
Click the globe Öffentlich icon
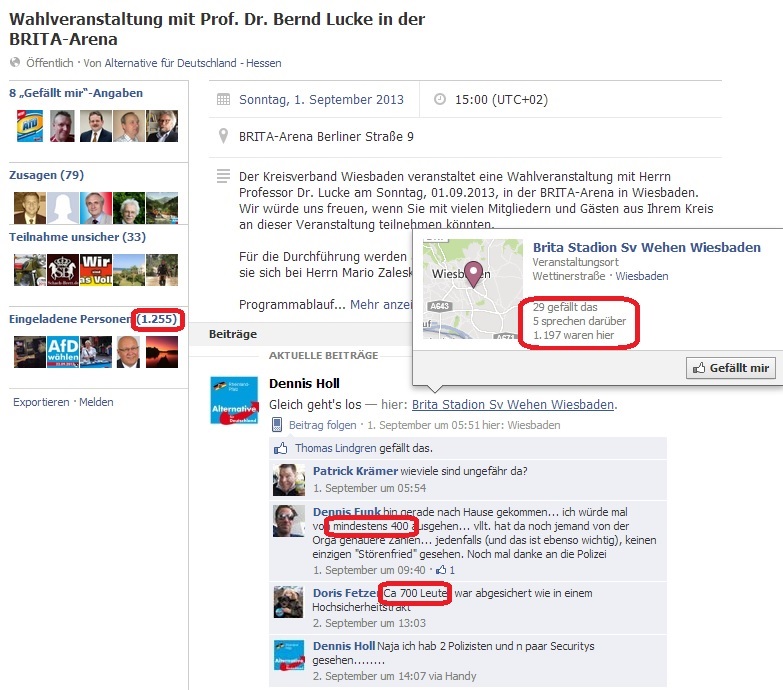(15, 62)
